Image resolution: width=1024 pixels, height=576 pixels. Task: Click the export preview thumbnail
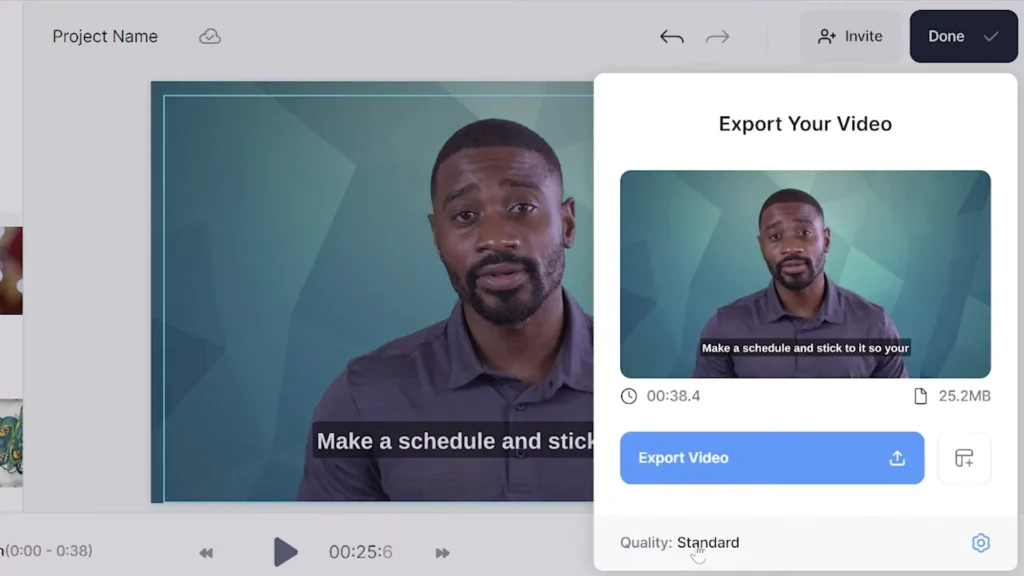click(x=805, y=274)
